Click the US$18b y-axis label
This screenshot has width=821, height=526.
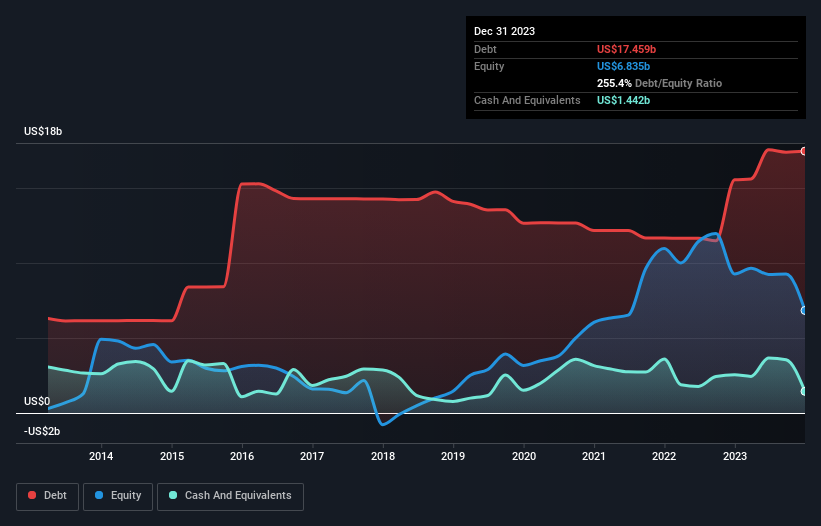(x=45, y=132)
